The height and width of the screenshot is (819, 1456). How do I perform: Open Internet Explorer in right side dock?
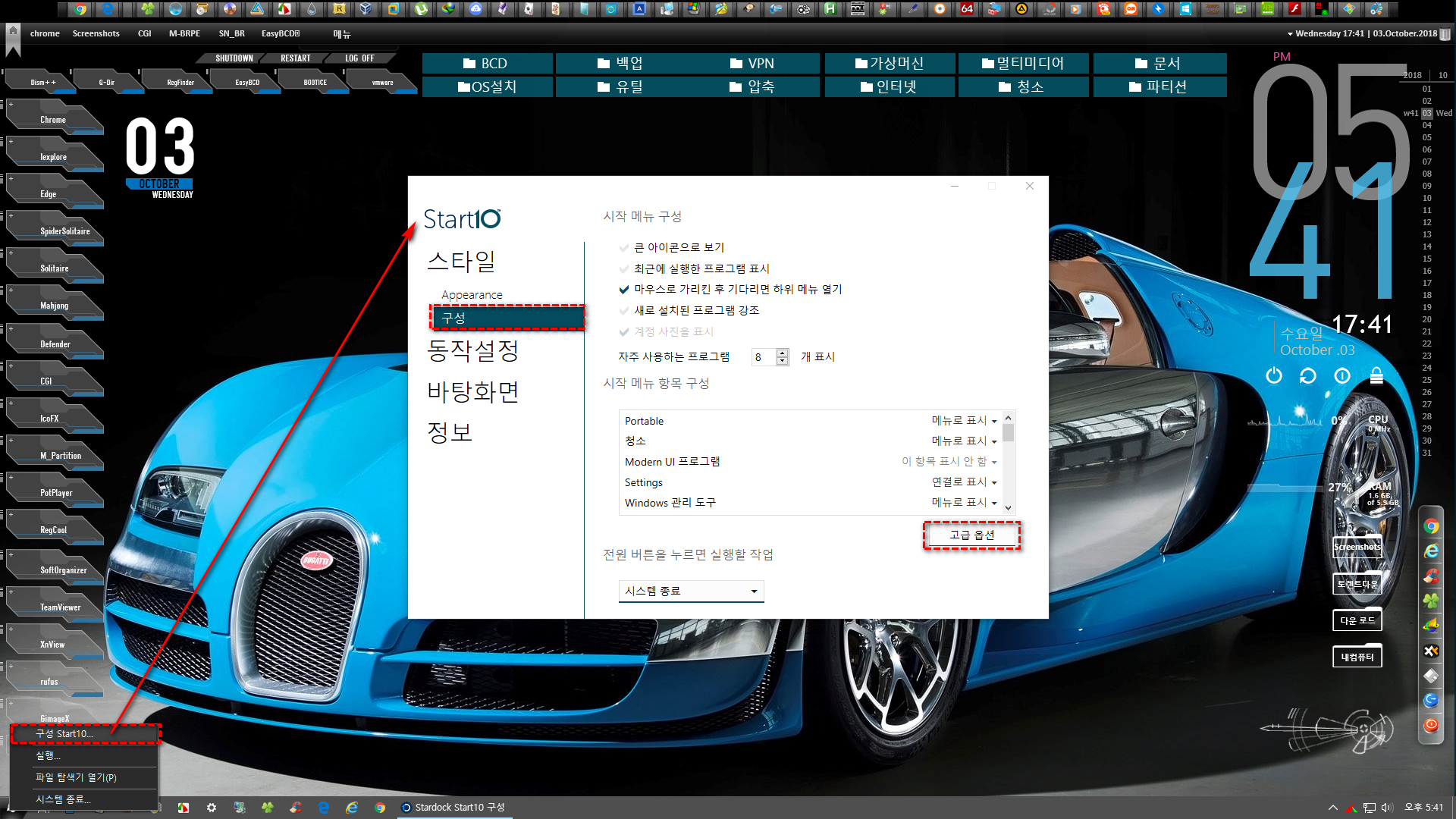(1431, 551)
